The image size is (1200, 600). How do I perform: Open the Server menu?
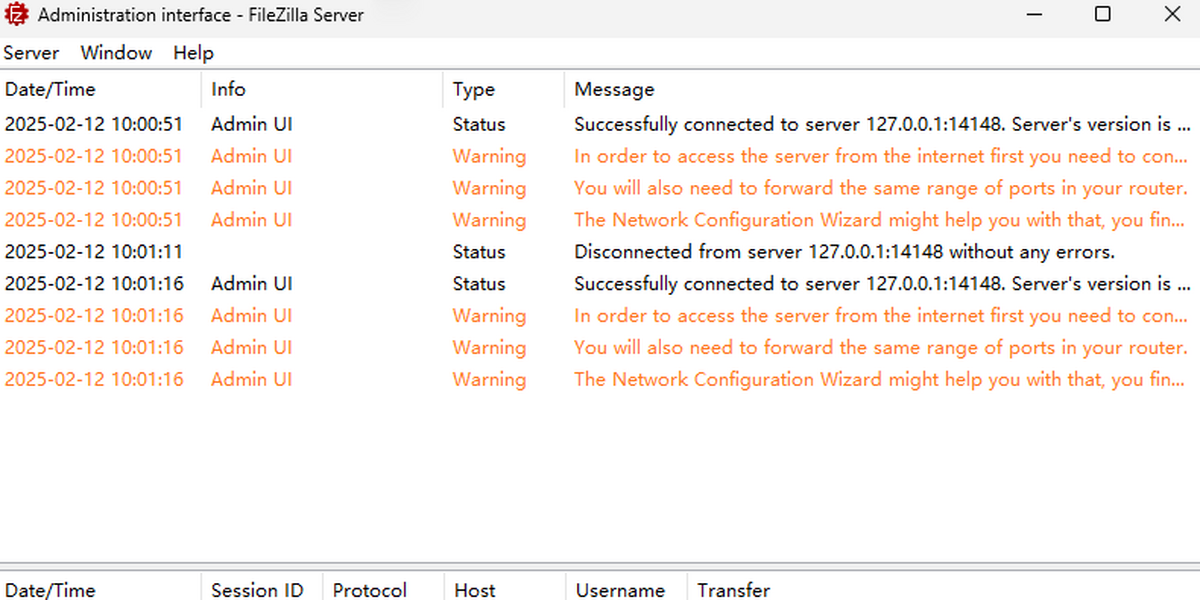(32, 53)
